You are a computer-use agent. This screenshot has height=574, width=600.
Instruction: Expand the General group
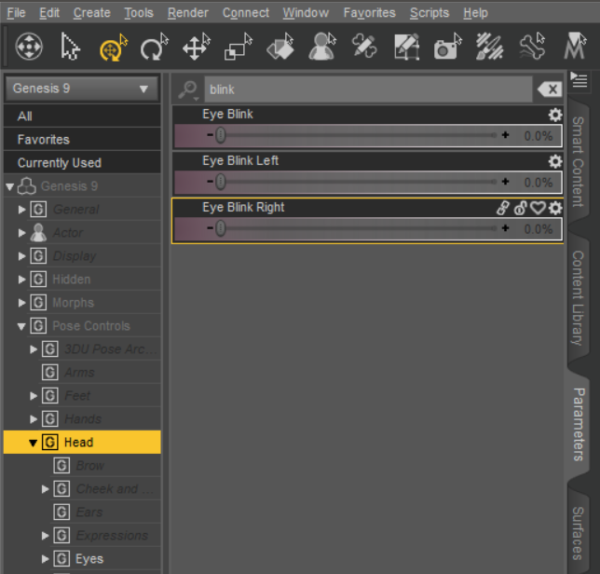tap(22, 210)
